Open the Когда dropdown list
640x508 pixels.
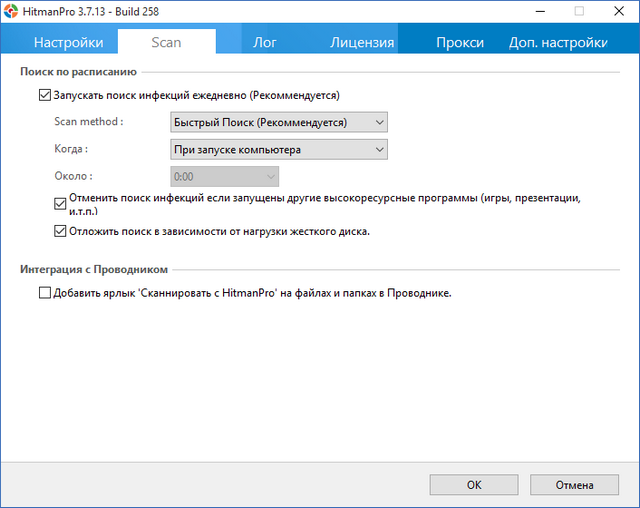coord(279,150)
